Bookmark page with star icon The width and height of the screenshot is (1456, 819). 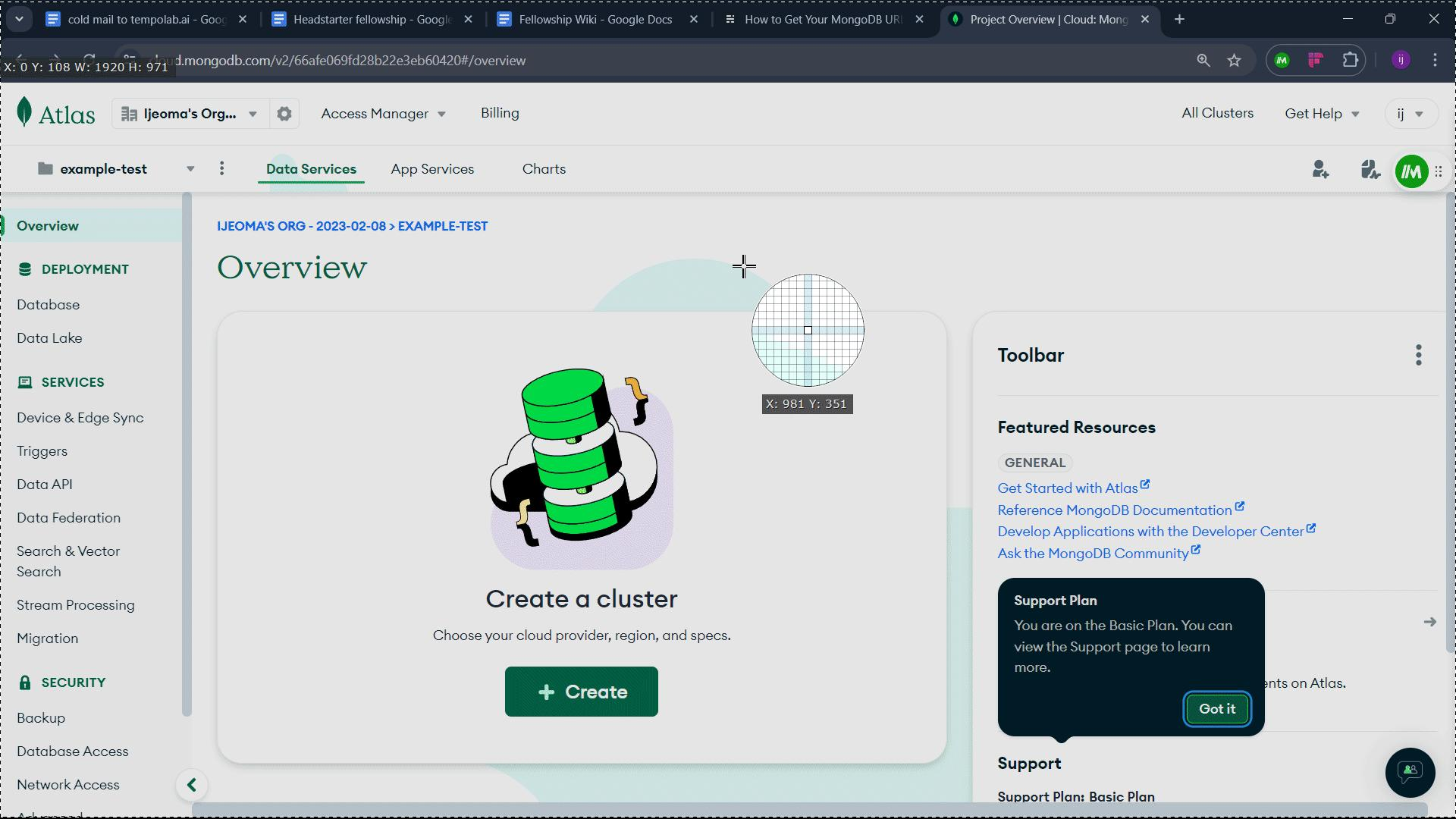[x=1234, y=61]
